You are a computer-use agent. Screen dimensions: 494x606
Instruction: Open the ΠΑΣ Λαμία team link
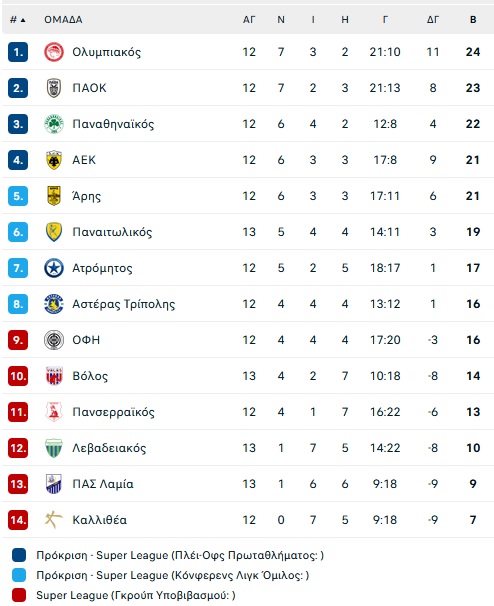point(103,484)
